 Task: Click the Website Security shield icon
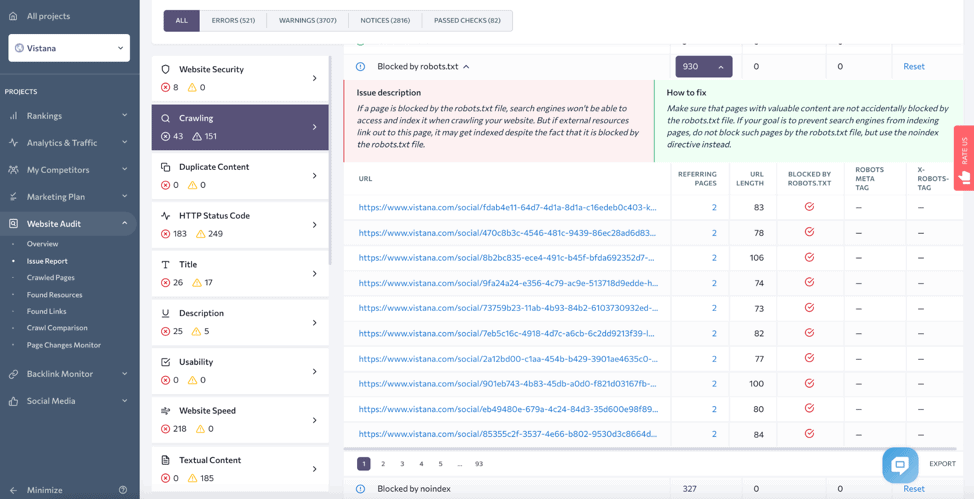(165, 70)
